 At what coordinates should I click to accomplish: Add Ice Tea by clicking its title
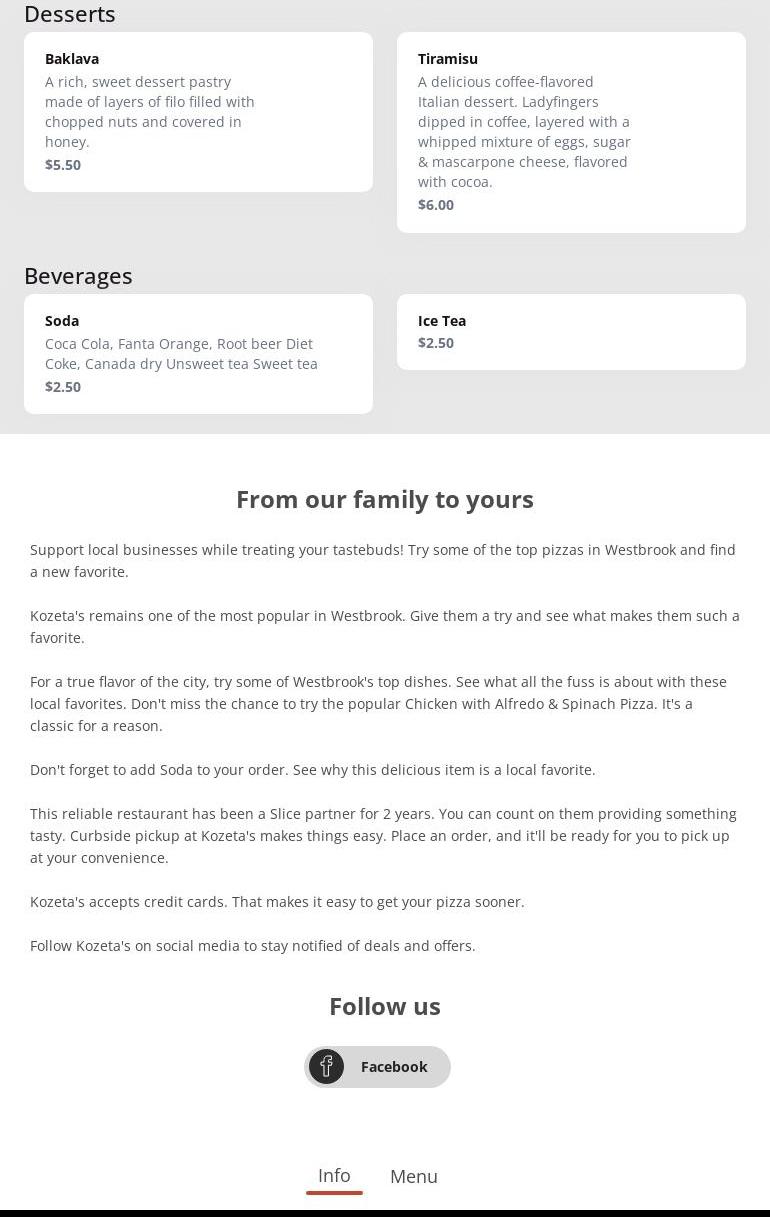point(442,321)
